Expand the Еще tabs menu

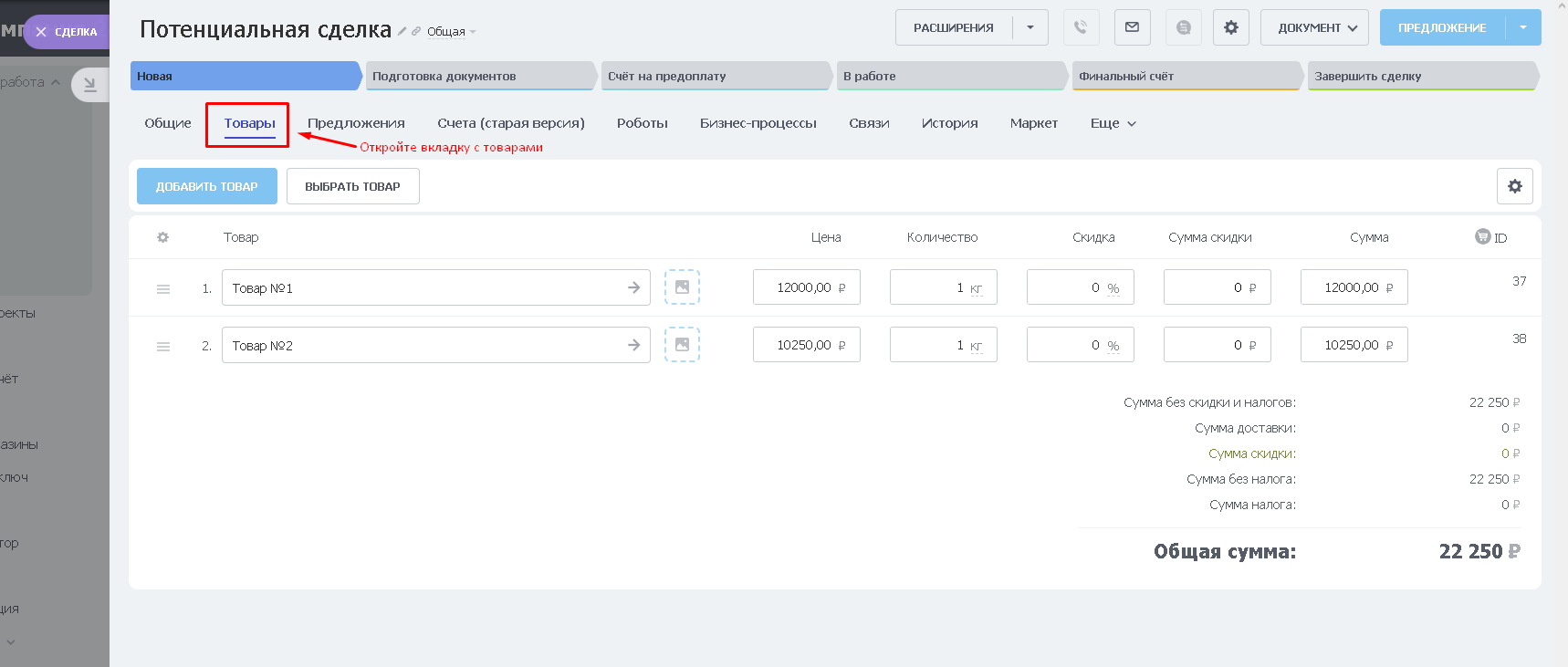[x=1113, y=123]
